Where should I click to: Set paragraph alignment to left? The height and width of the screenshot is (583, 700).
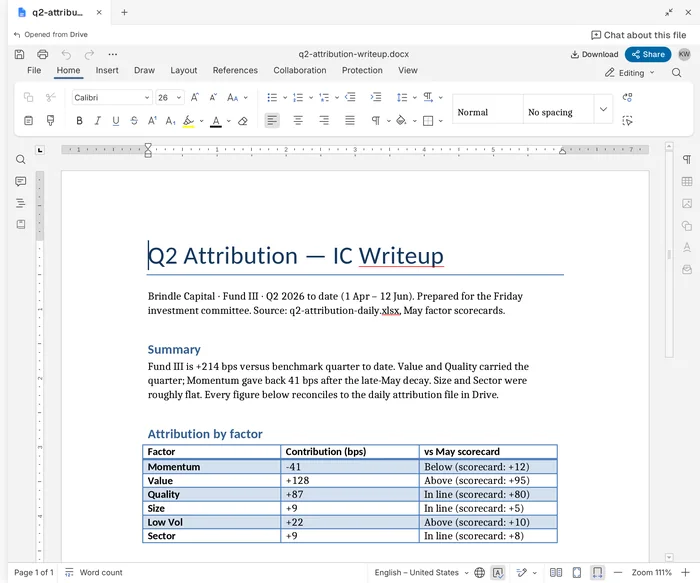pos(272,121)
